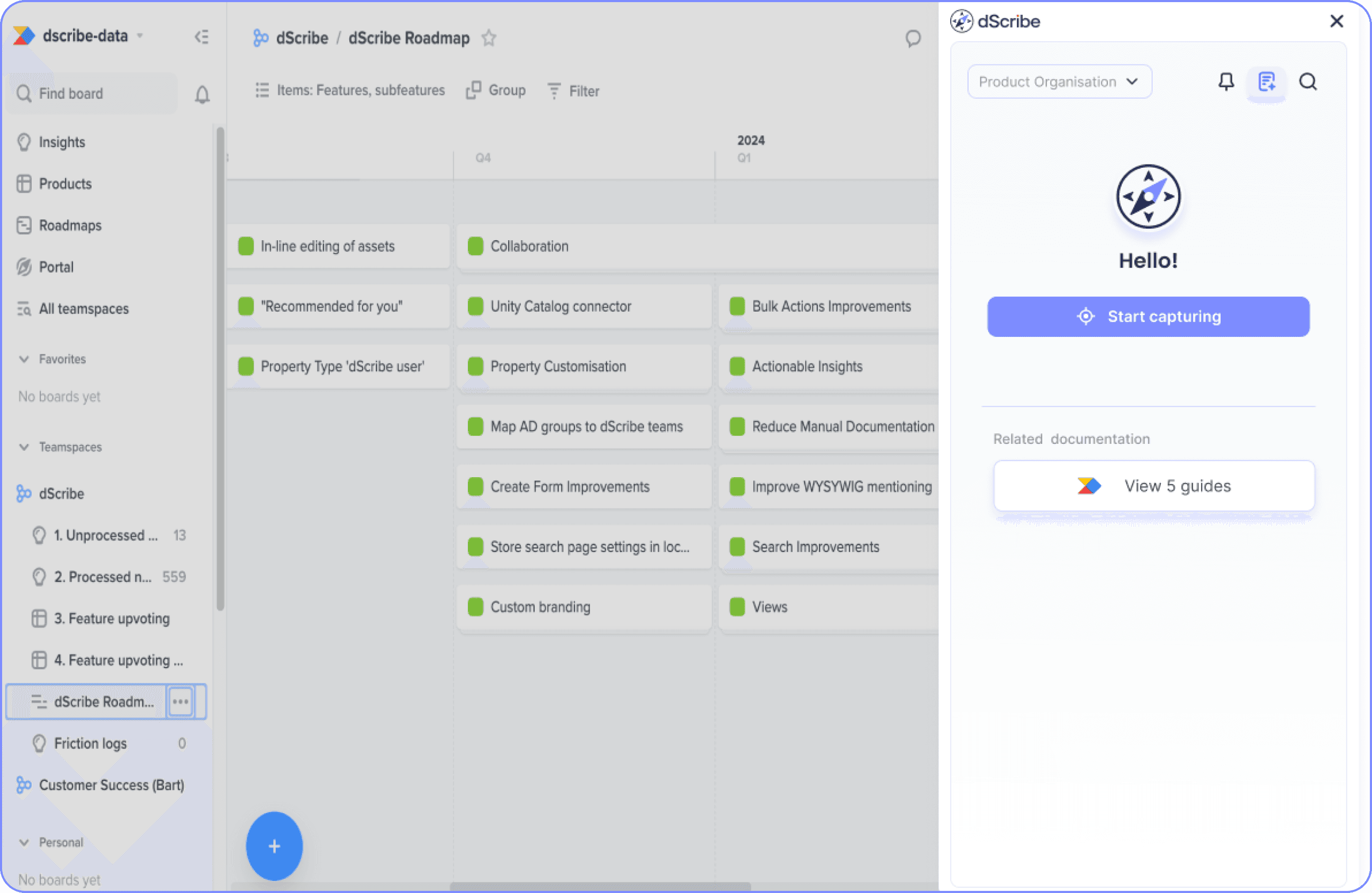Go to Insights in the sidebar
The height and width of the screenshot is (893, 1372).
click(62, 142)
